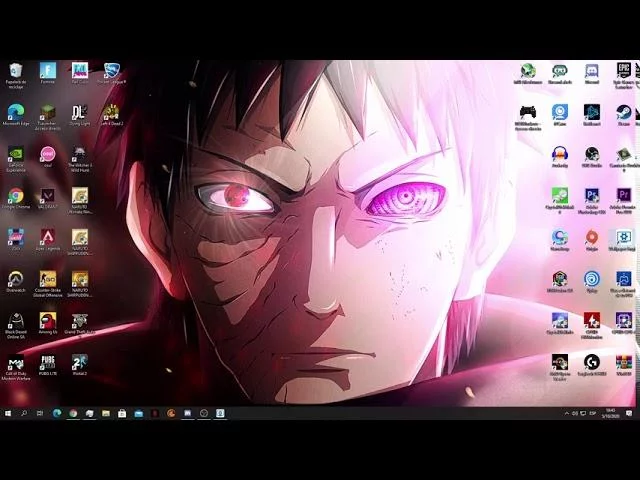Click the Chrome icon in the taskbar

click(x=73, y=413)
